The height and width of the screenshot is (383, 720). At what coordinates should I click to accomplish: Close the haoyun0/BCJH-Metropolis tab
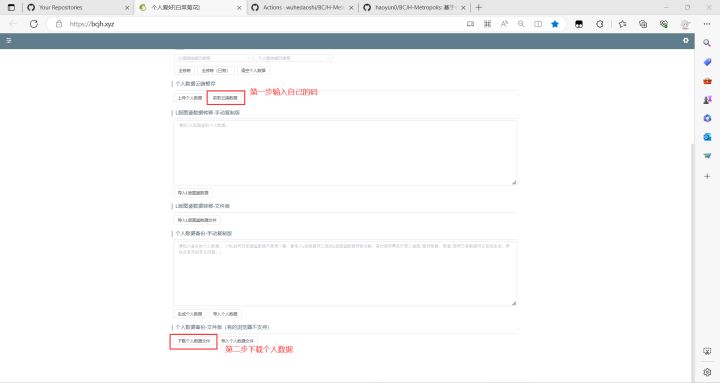pos(463,8)
